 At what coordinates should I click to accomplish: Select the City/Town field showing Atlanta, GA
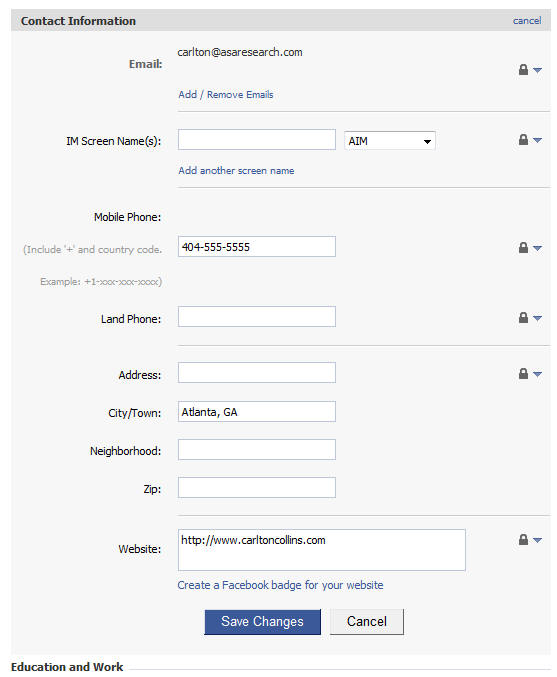pyautogui.click(x=257, y=411)
